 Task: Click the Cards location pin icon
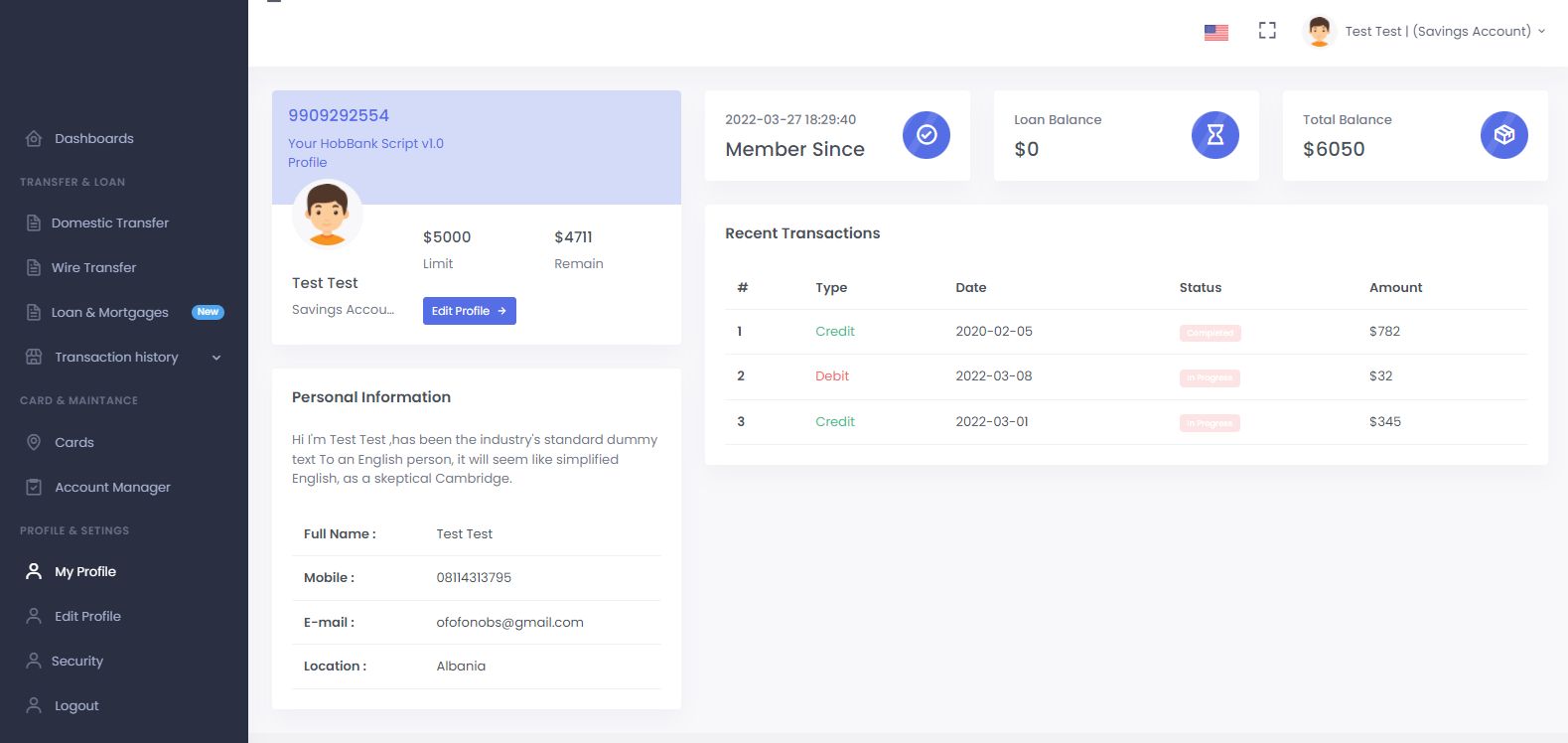click(x=34, y=442)
